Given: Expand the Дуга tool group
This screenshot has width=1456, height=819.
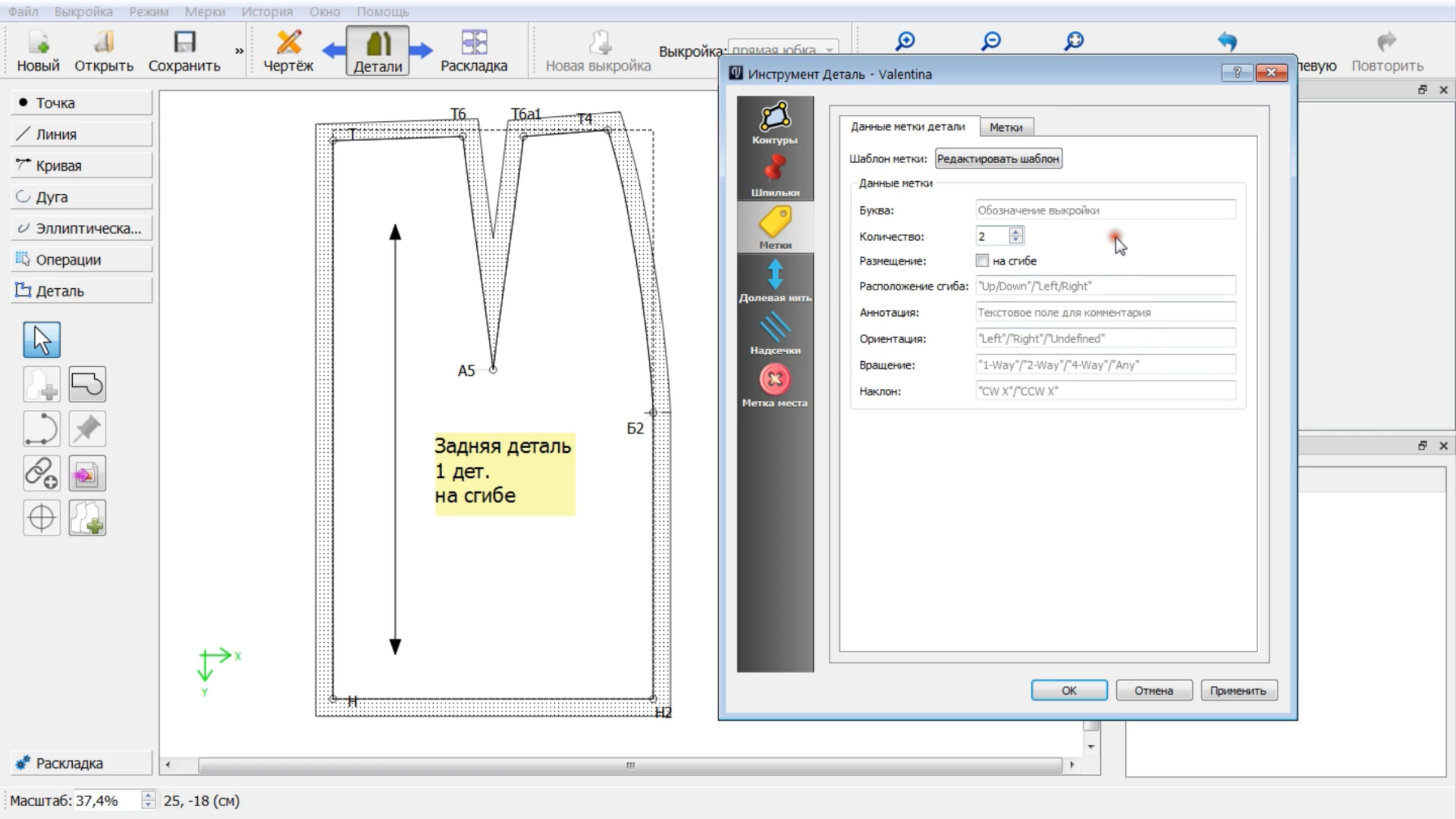Looking at the screenshot, I should tap(82, 197).
